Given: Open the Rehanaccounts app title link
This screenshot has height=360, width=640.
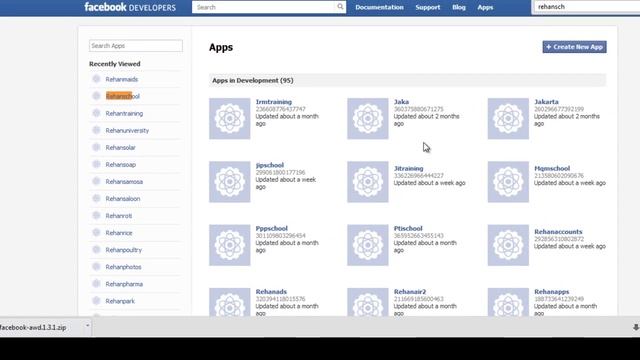Looking at the screenshot, I should coord(558,231).
